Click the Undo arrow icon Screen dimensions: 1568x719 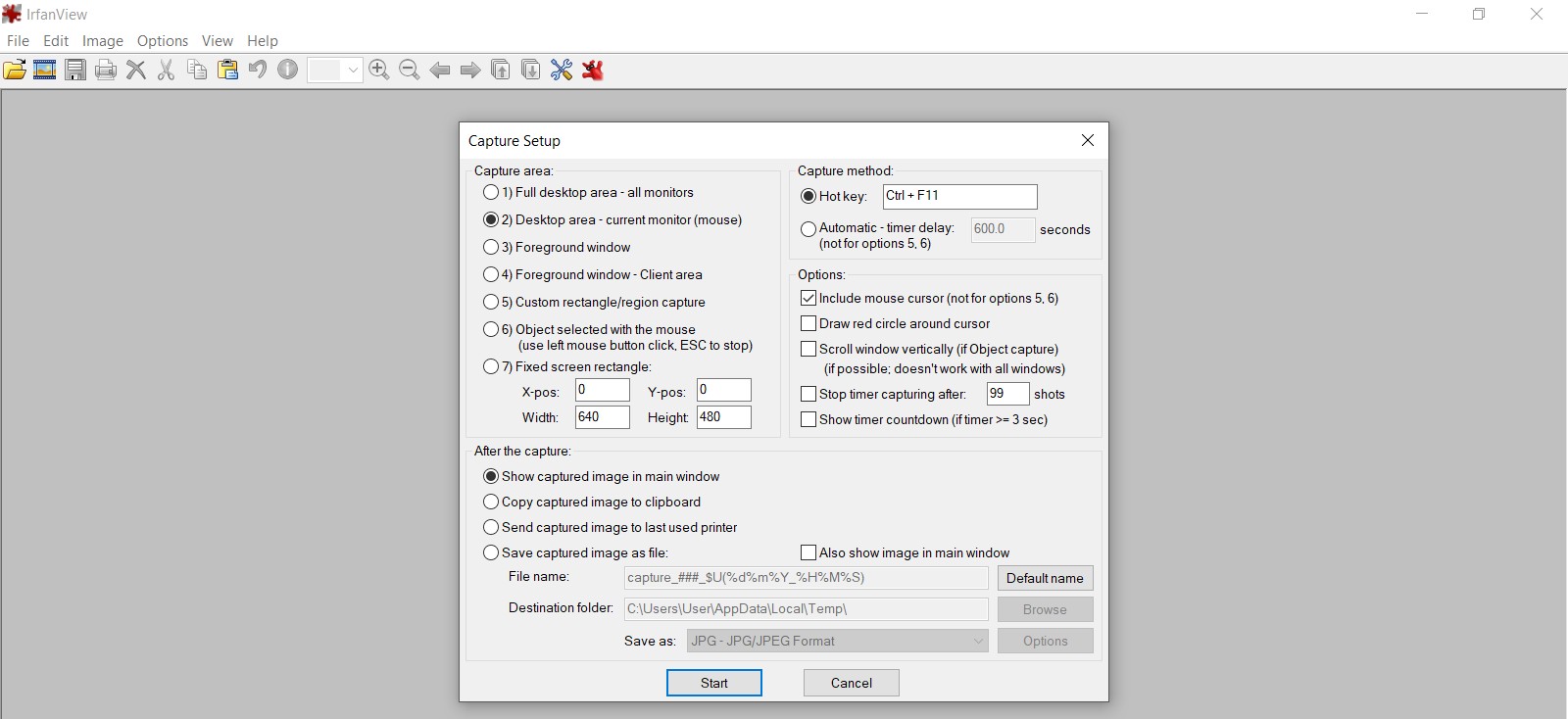click(258, 70)
